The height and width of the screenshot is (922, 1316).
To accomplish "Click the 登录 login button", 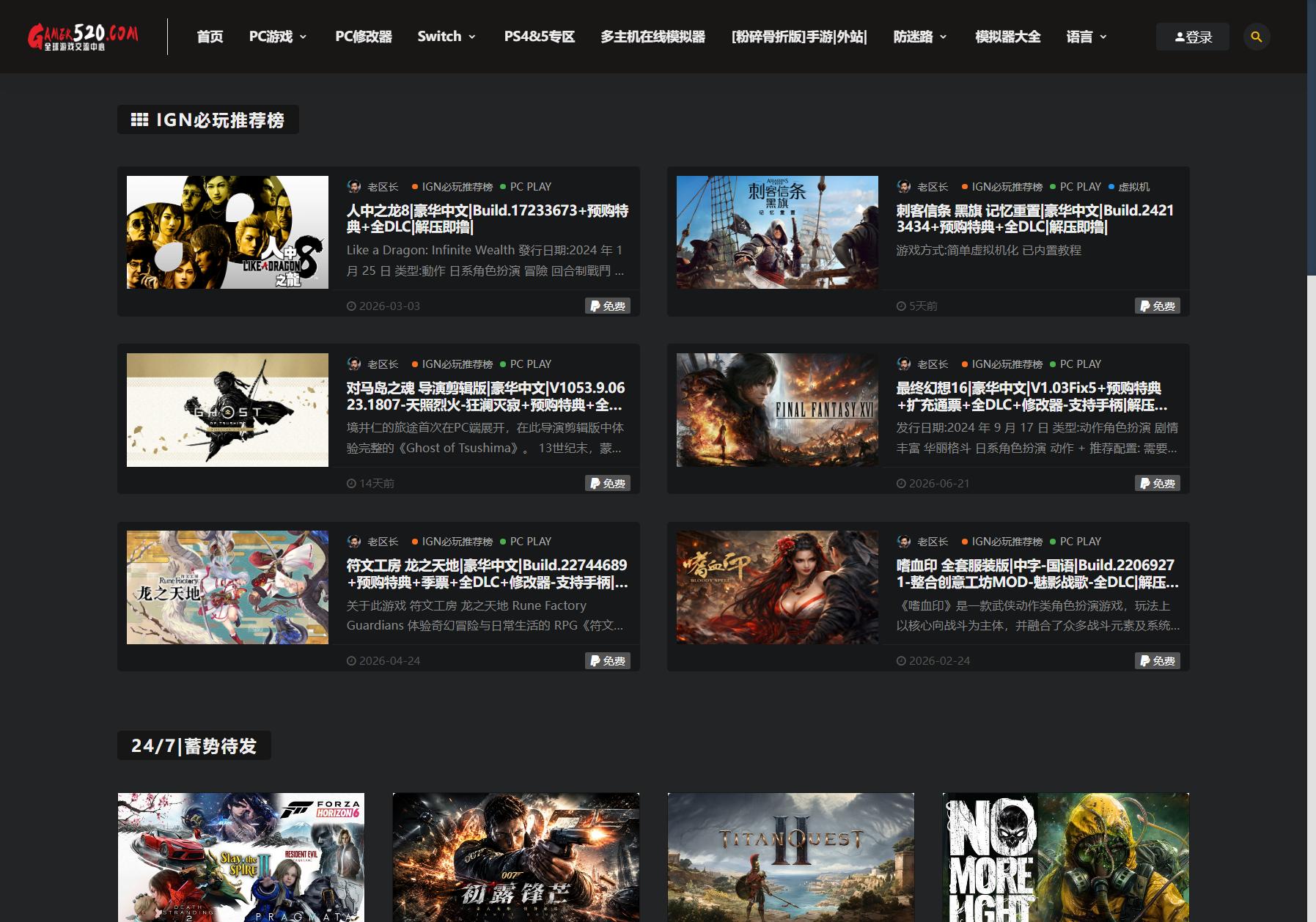I will point(1193,37).
